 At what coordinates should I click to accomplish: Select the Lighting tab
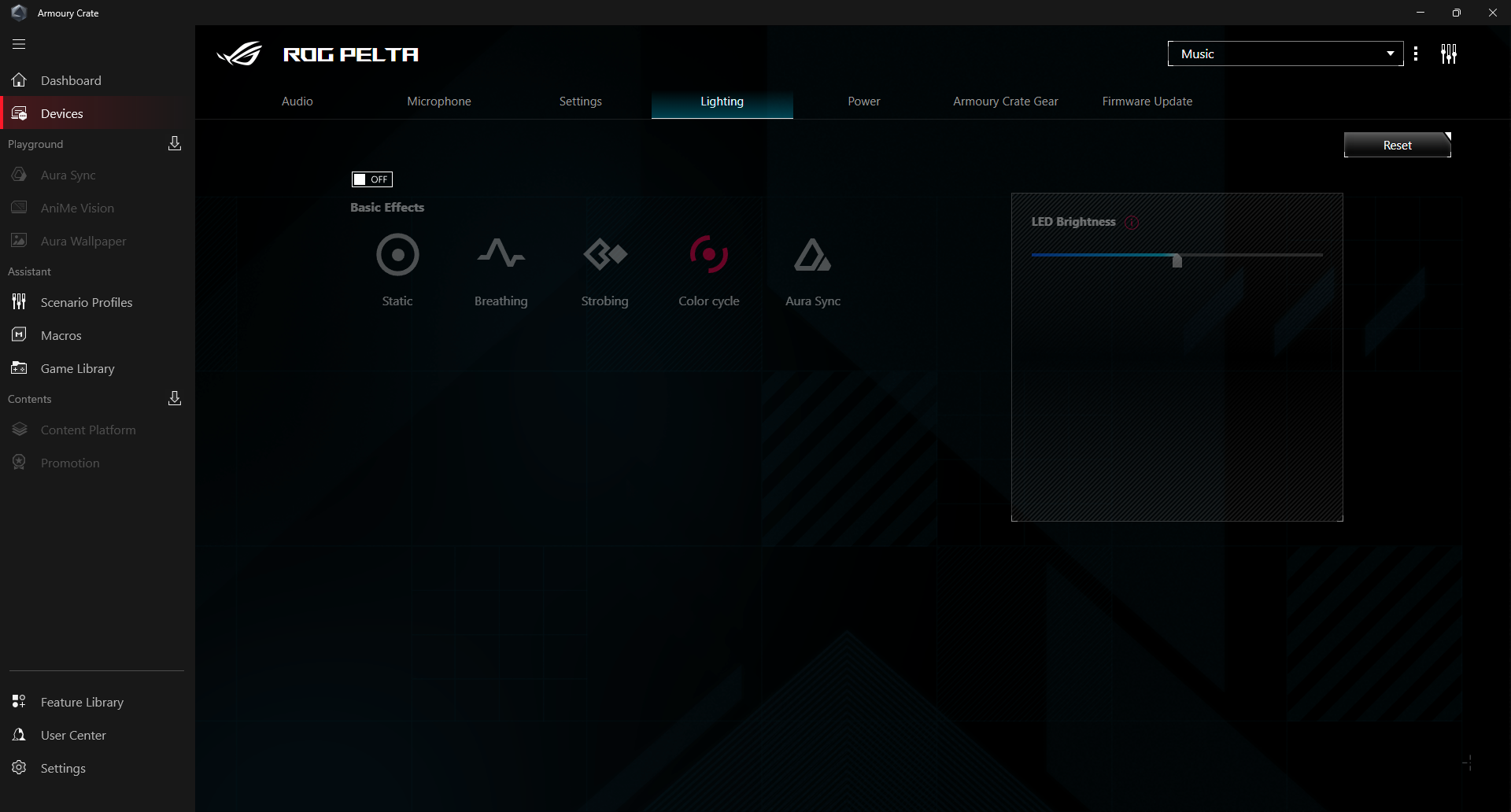[722, 101]
